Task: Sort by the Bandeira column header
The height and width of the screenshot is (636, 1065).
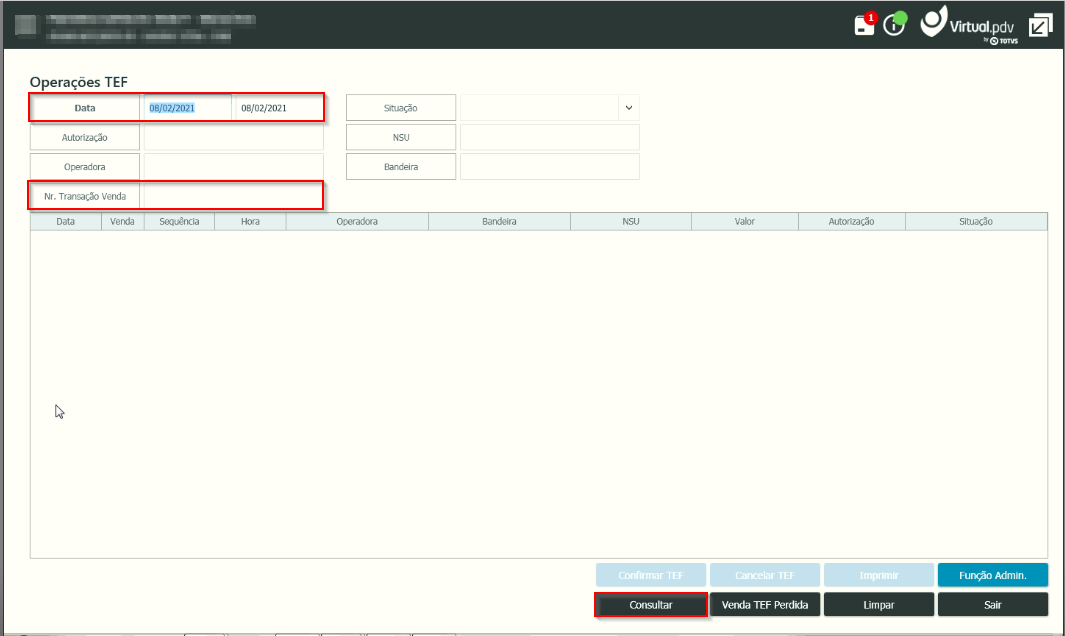Action: click(x=499, y=222)
